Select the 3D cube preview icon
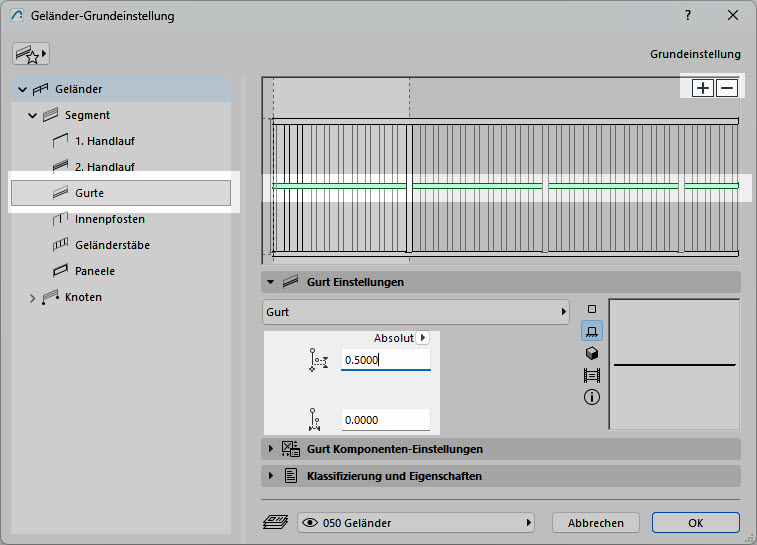This screenshot has height=545, width=757. (x=591, y=353)
